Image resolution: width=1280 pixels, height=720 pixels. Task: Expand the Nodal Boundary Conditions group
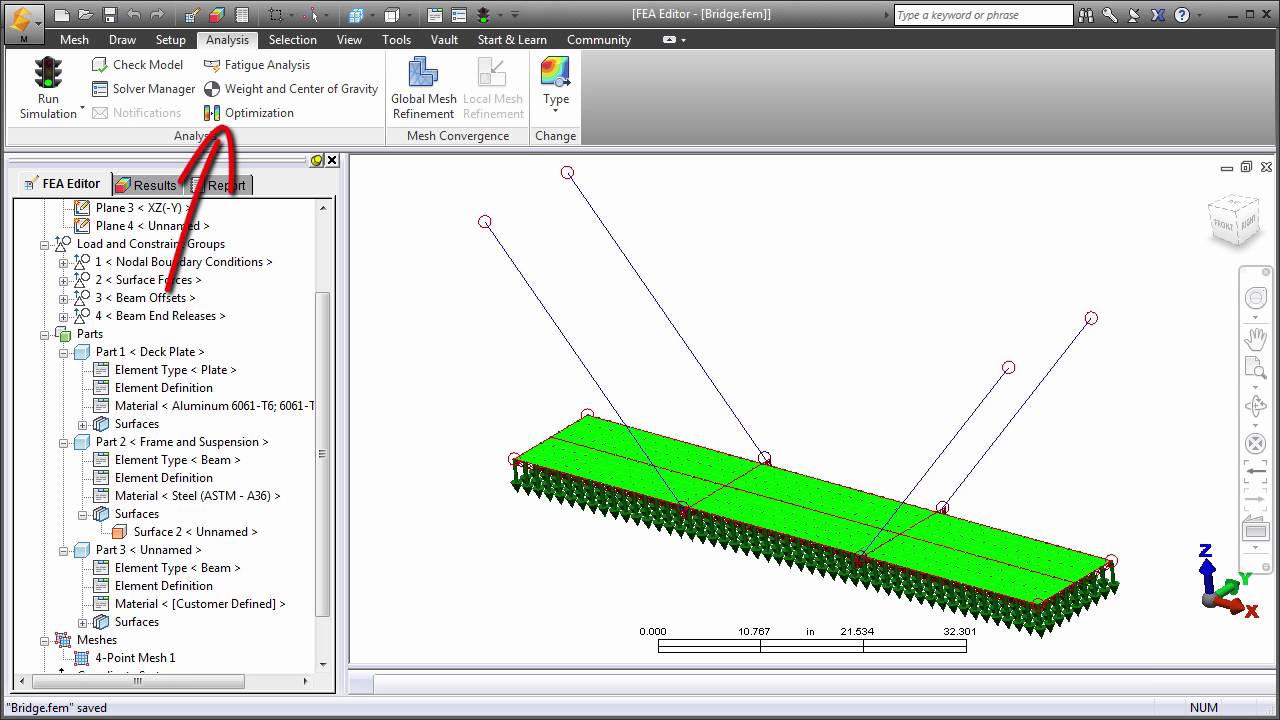[x=64, y=262]
